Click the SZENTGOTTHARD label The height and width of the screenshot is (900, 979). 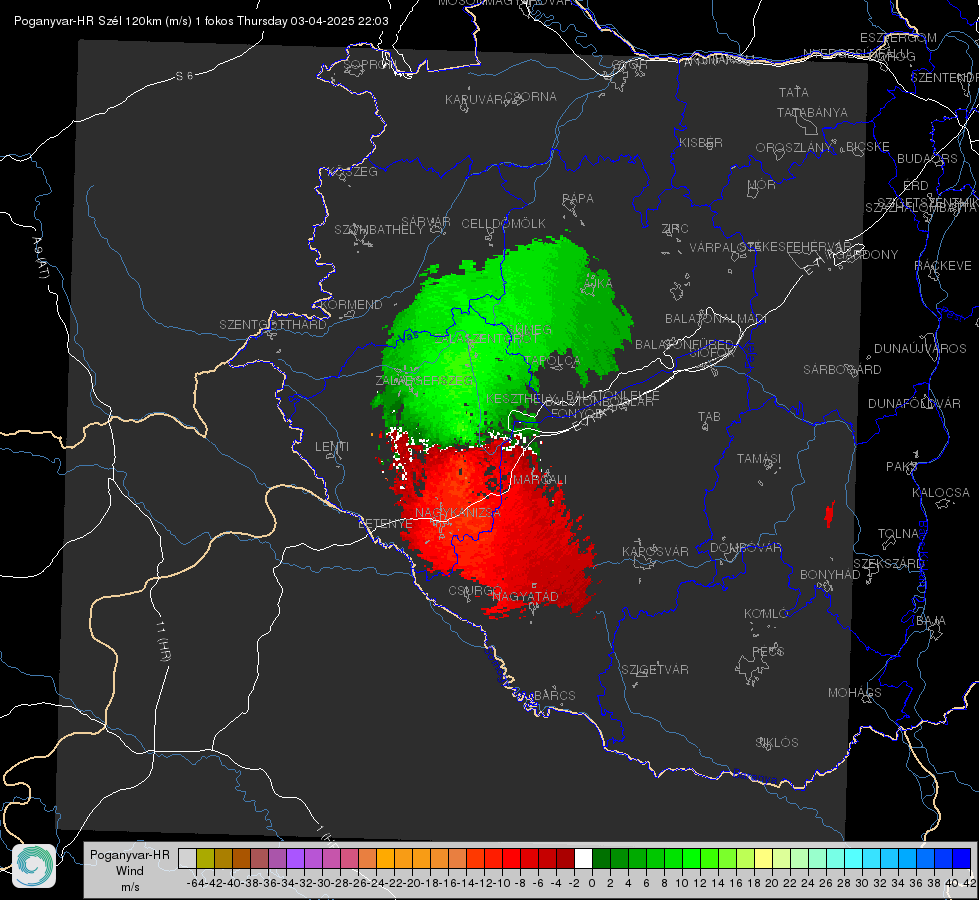coord(273,325)
